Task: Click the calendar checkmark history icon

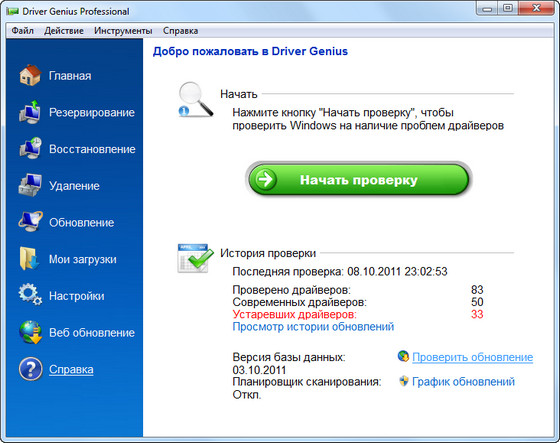Action: (195, 259)
